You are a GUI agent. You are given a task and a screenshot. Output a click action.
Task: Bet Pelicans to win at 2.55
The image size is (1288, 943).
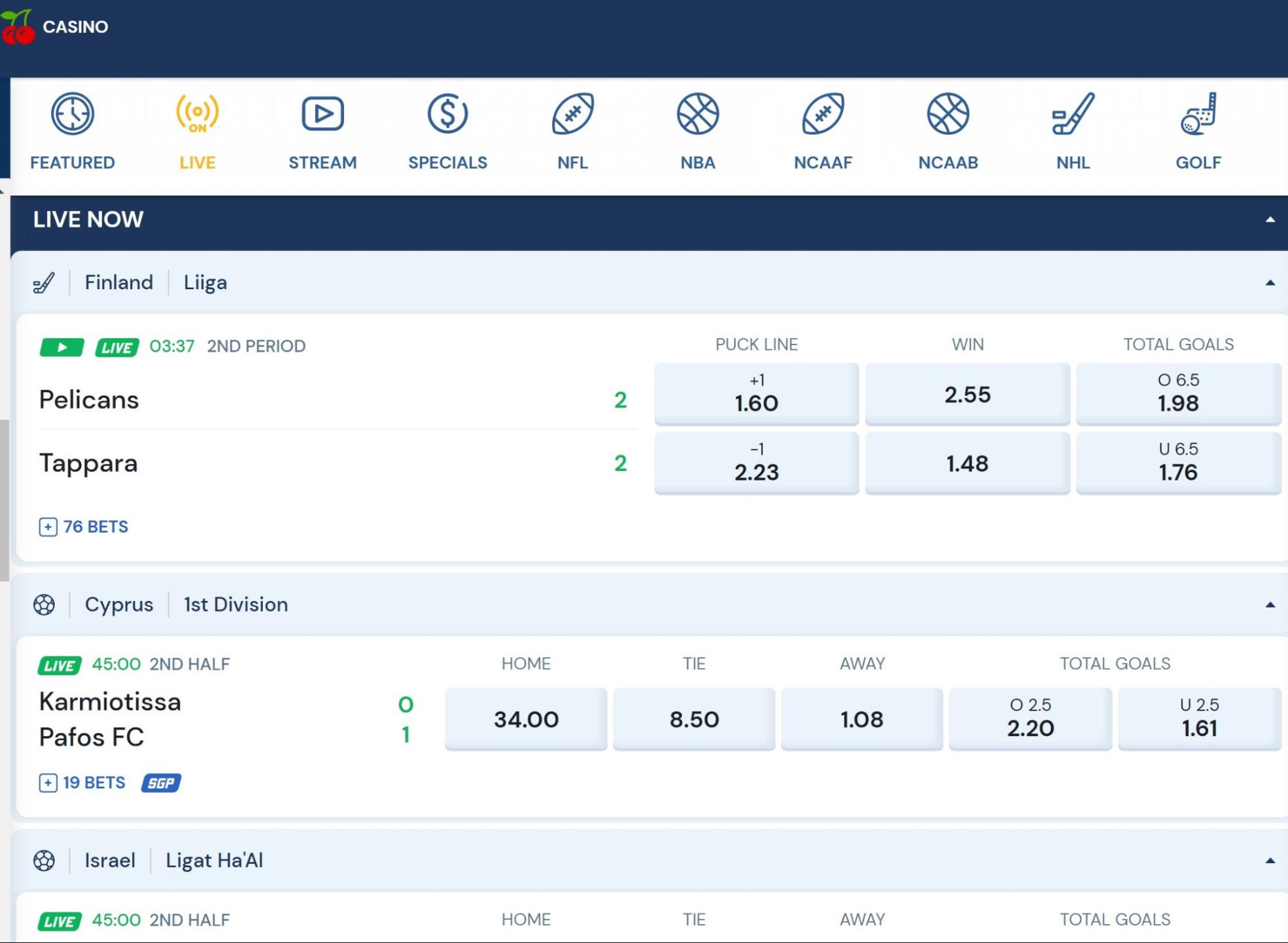tap(967, 394)
